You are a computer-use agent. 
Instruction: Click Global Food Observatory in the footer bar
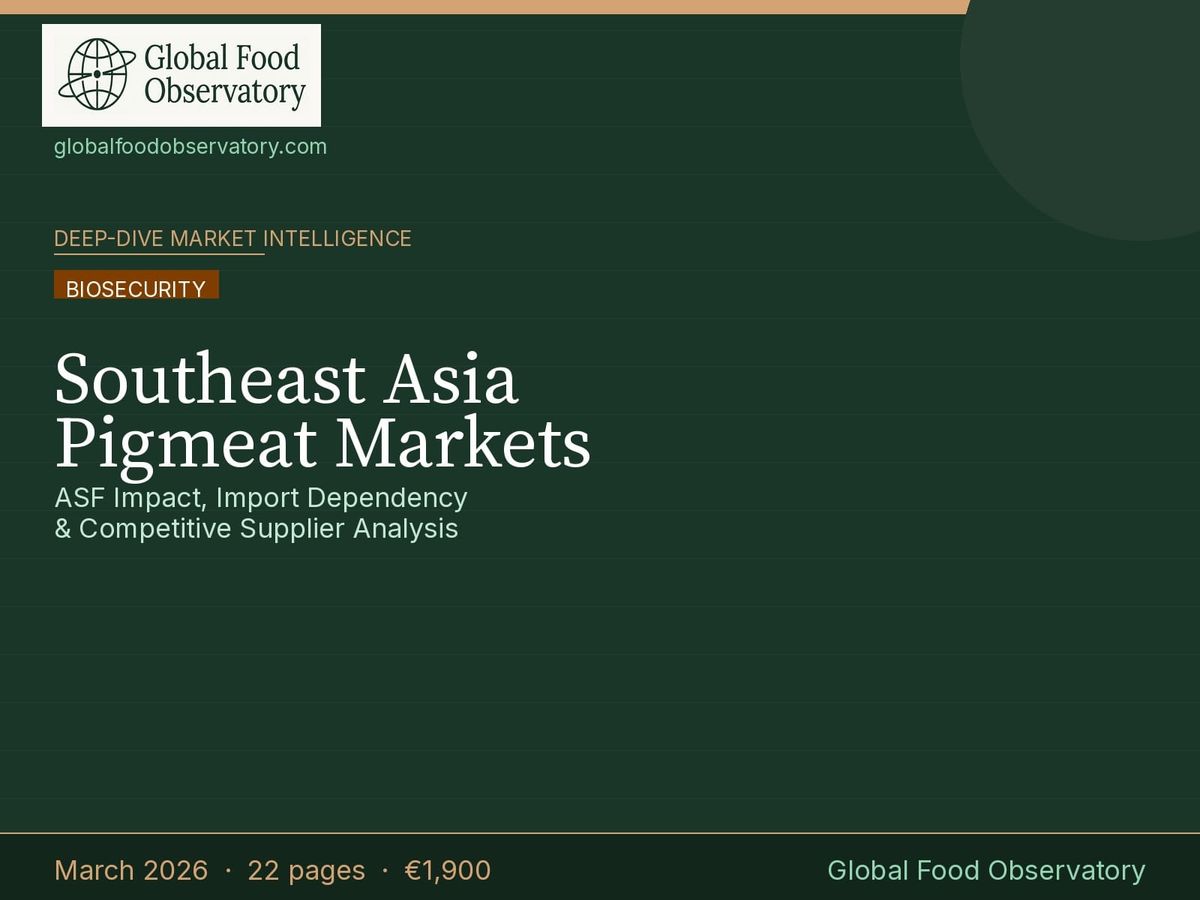[987, 871]
